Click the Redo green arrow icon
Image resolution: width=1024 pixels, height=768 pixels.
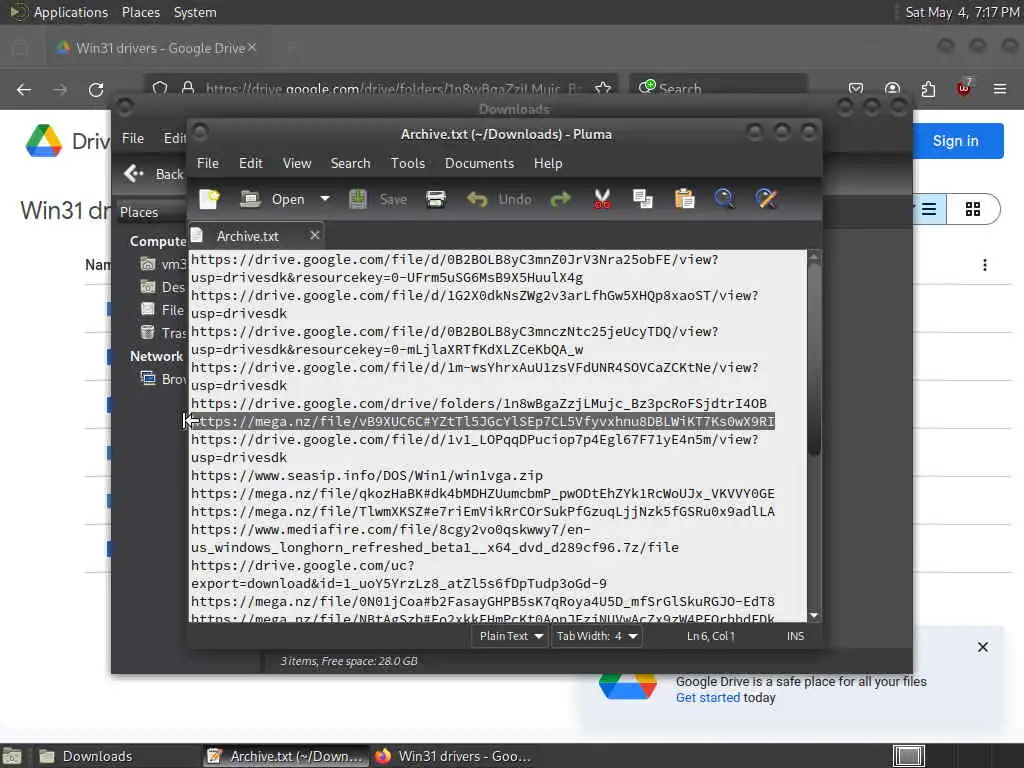pos(560,199)
